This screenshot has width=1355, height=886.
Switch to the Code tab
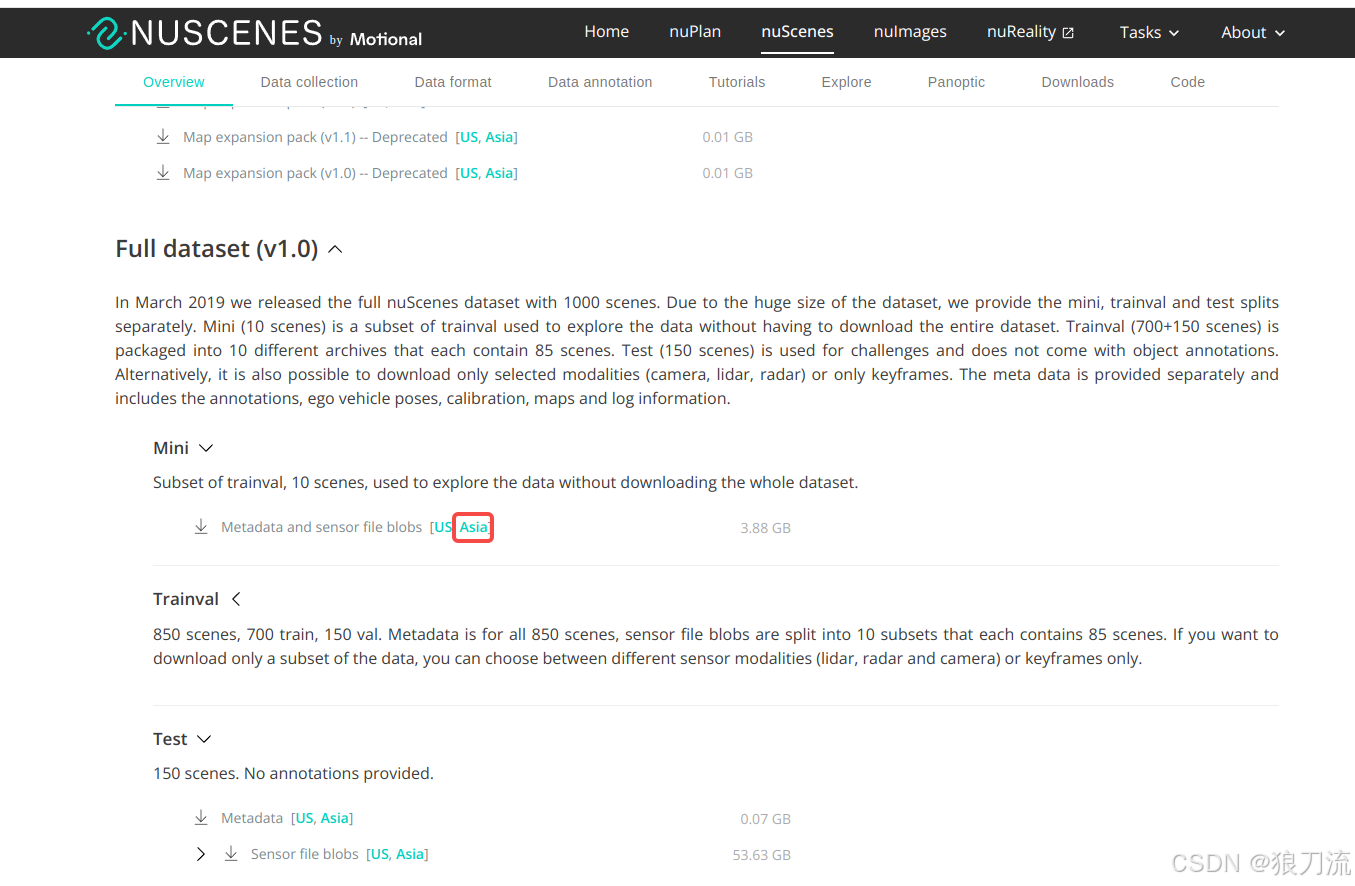point(1187,82)
